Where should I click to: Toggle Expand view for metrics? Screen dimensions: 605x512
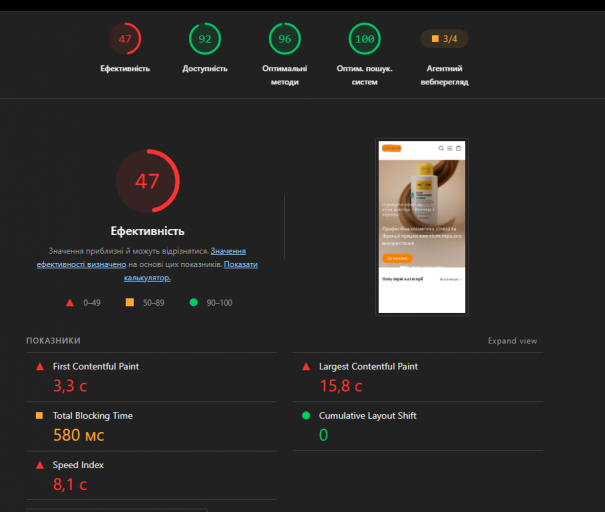pyautogui.click(x=512, y=341)
